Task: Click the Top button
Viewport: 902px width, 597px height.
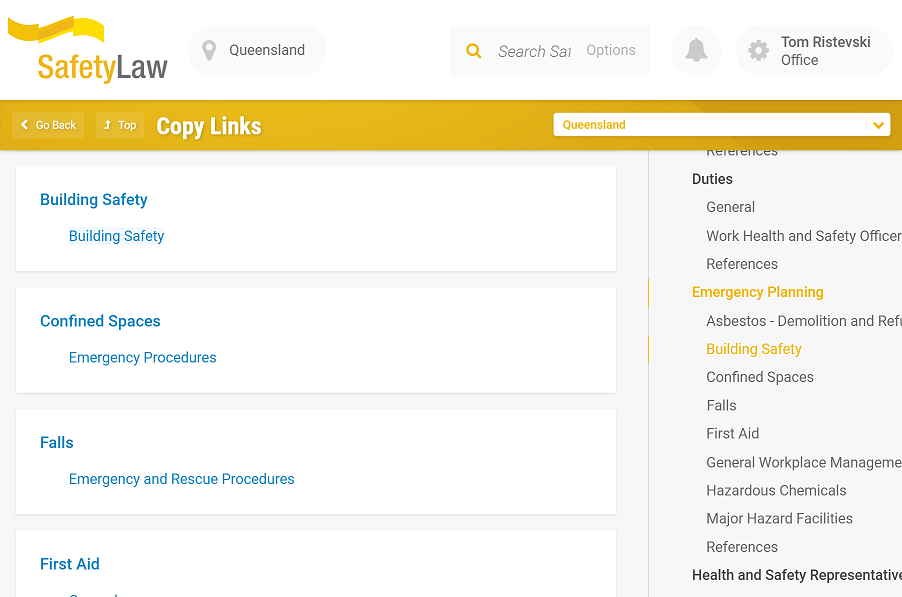Action: [120, 125]
